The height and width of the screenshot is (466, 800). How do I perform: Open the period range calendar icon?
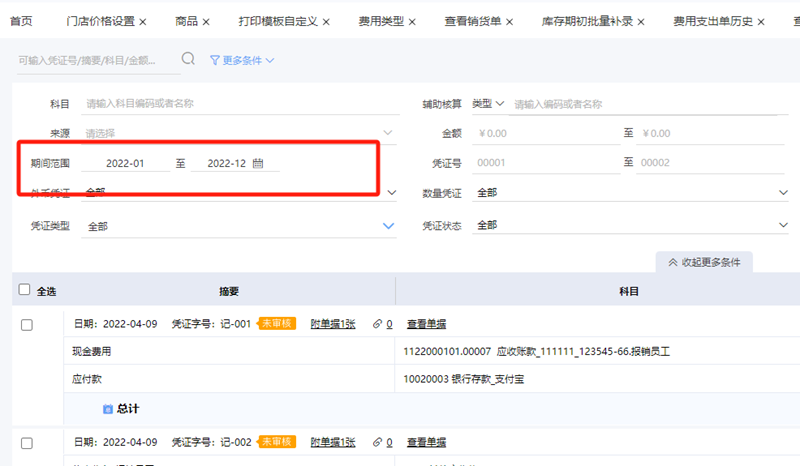(258, 163)
